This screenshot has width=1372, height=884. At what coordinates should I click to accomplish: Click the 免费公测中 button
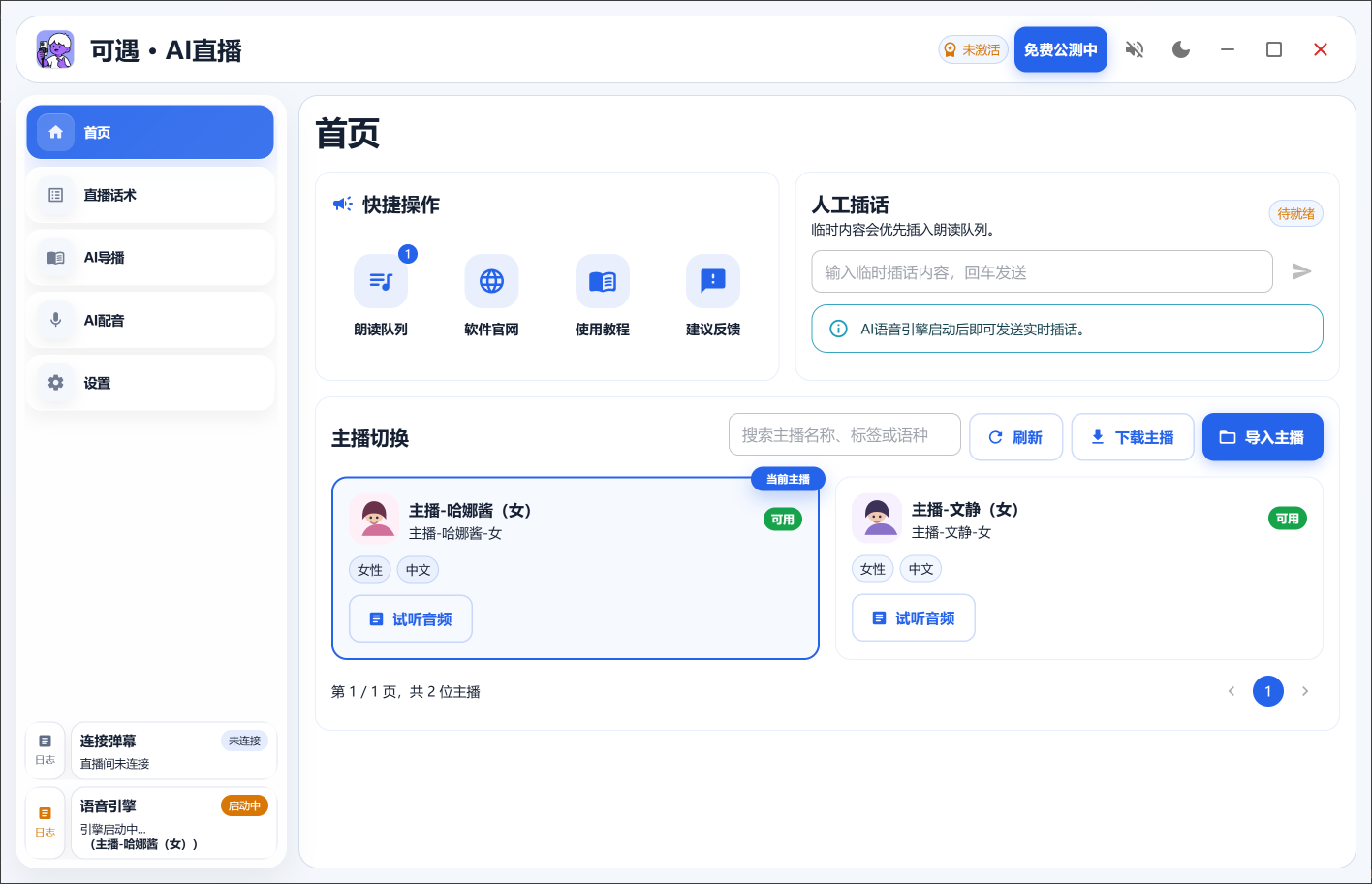1061,49
